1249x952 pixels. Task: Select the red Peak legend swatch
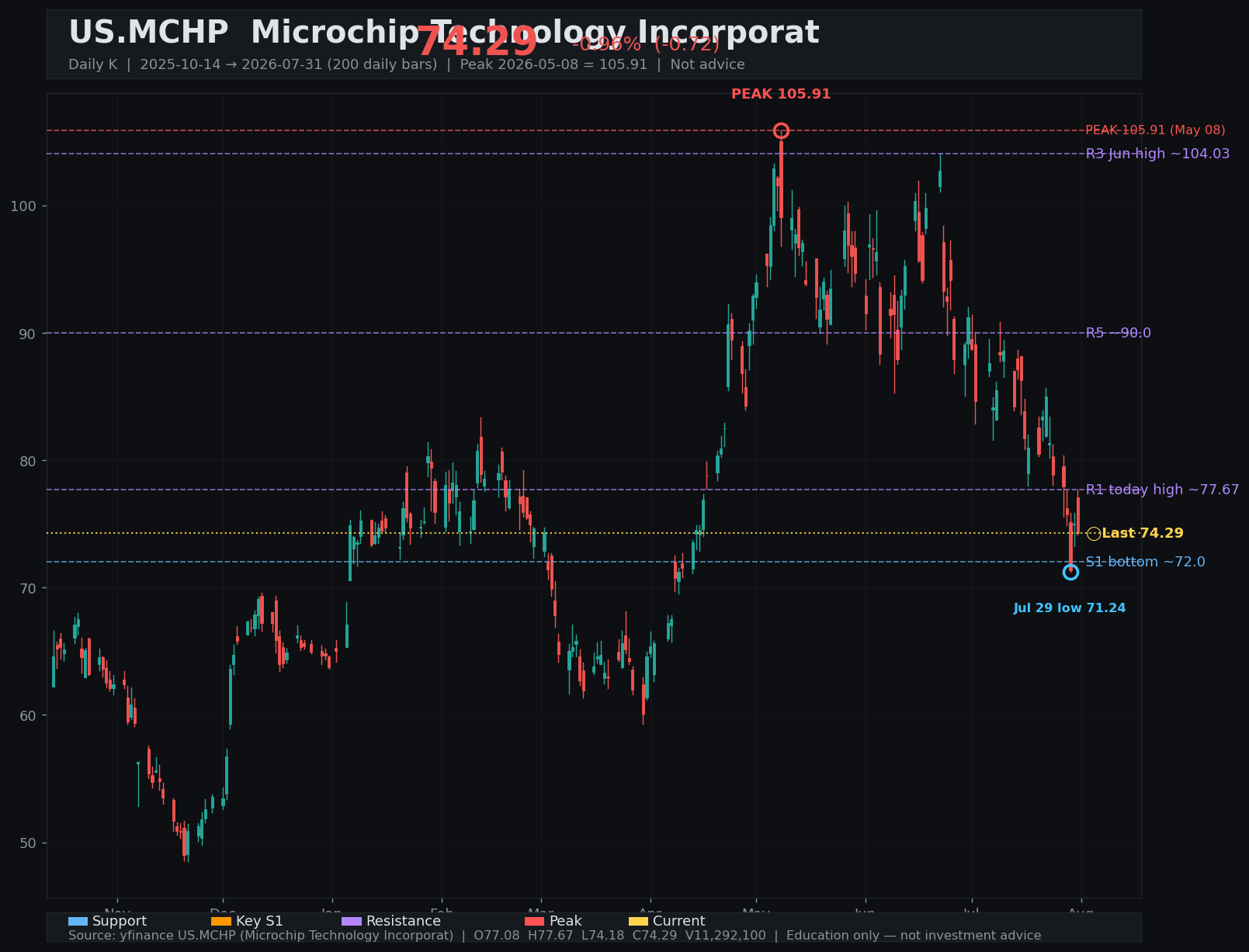(x=535, y=921)
